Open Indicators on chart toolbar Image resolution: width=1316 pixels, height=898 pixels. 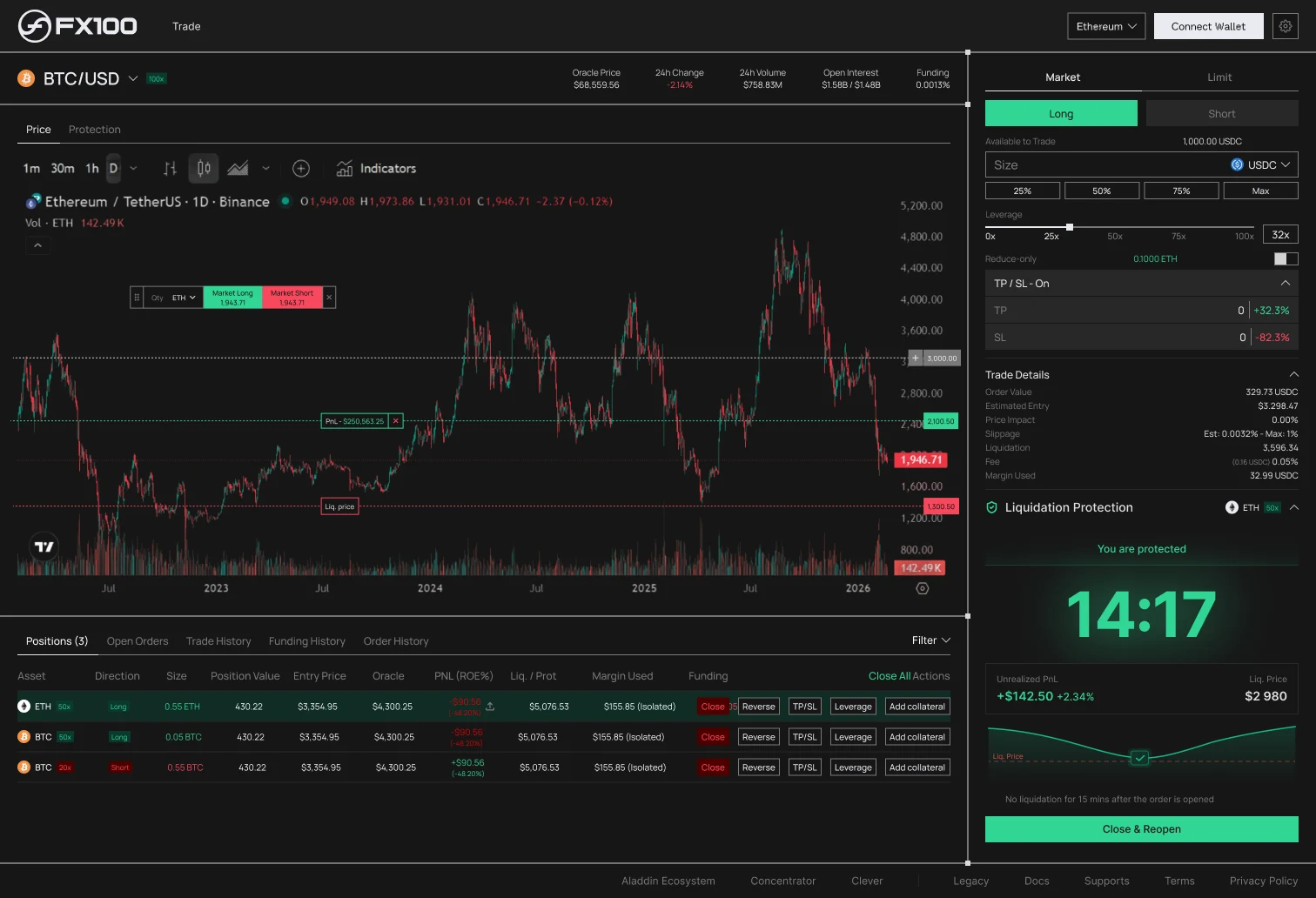(x=376, y=168)
